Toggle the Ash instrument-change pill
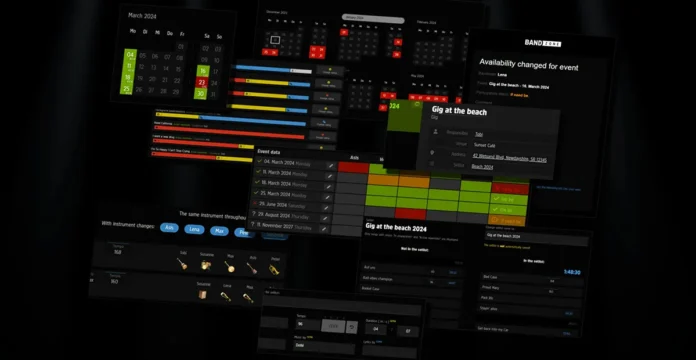Viewport: 696px width, 360px height. pyautogui.click(x=169, y=228)
